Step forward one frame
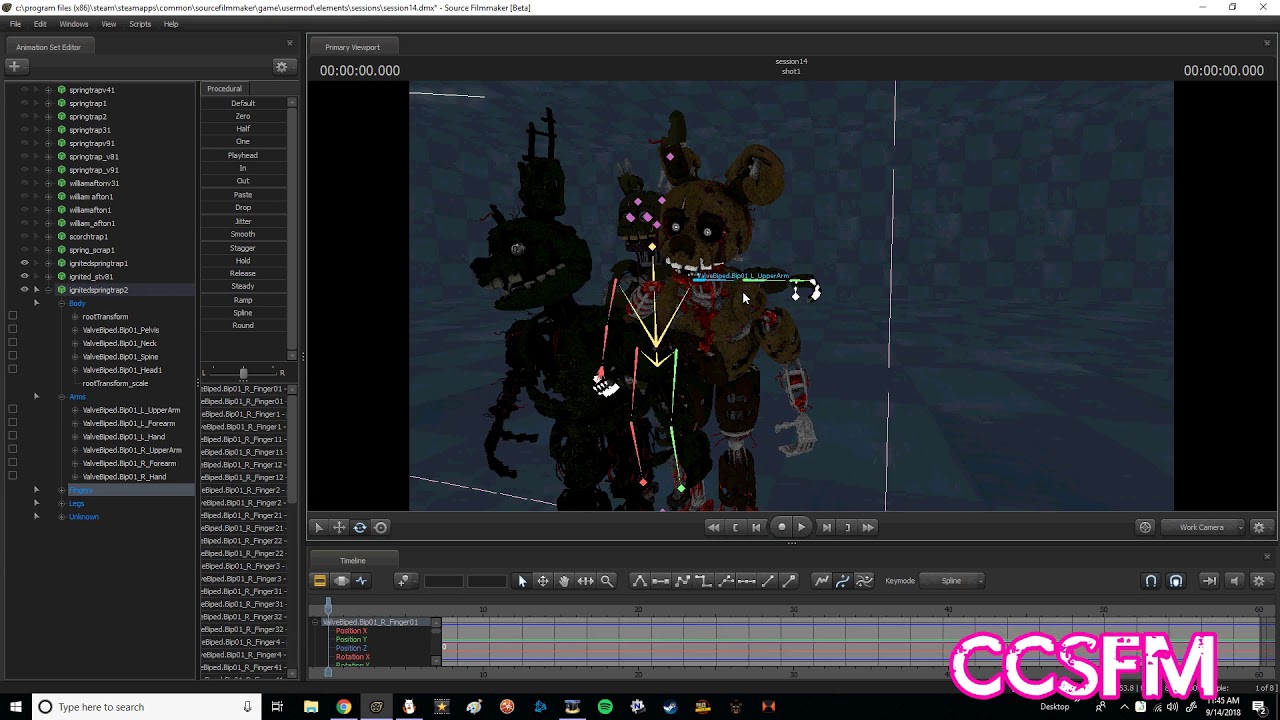Image resolution: width=1280 pixels, height=720 pixels. point(826,527)
